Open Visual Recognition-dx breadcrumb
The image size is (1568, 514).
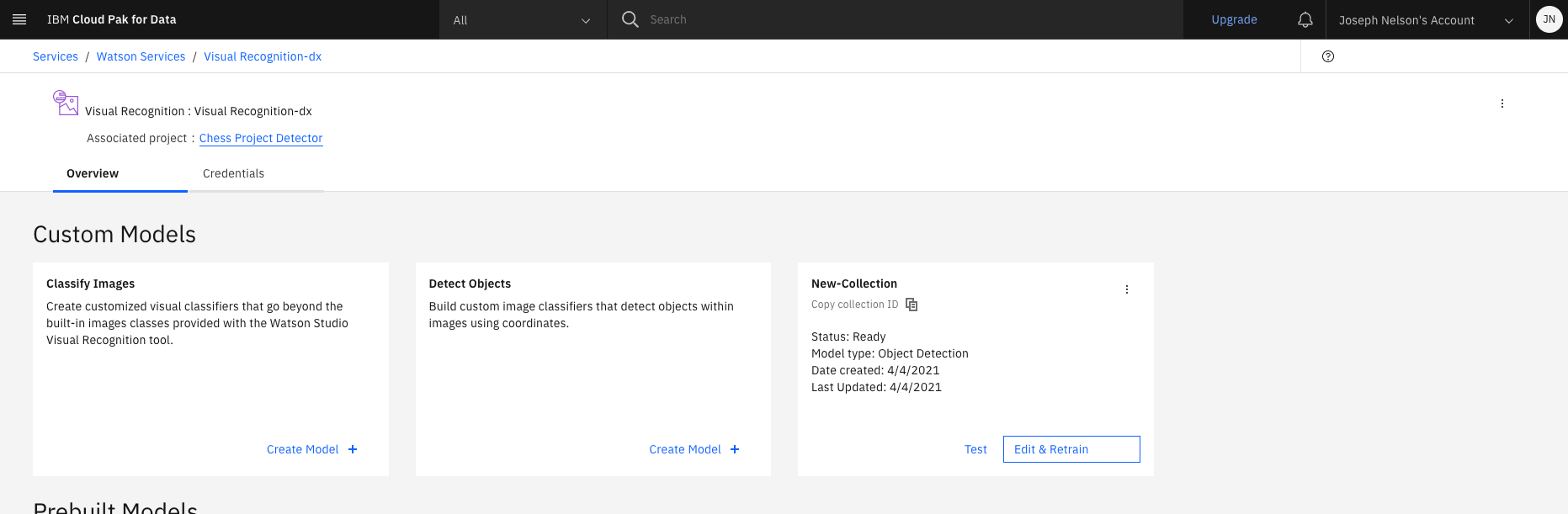(x=263, y=56)
